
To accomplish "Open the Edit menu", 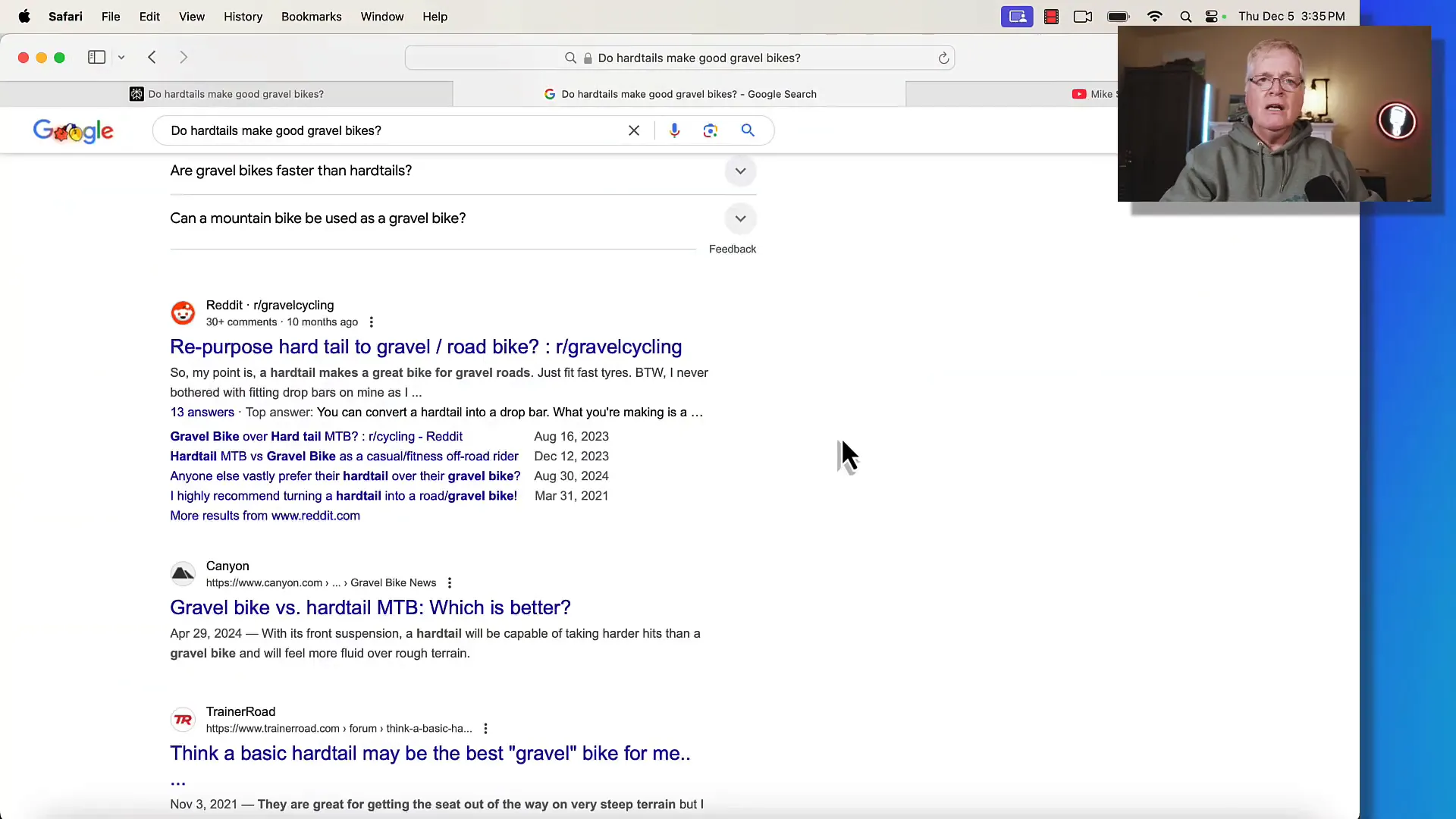I will [149, 16].
